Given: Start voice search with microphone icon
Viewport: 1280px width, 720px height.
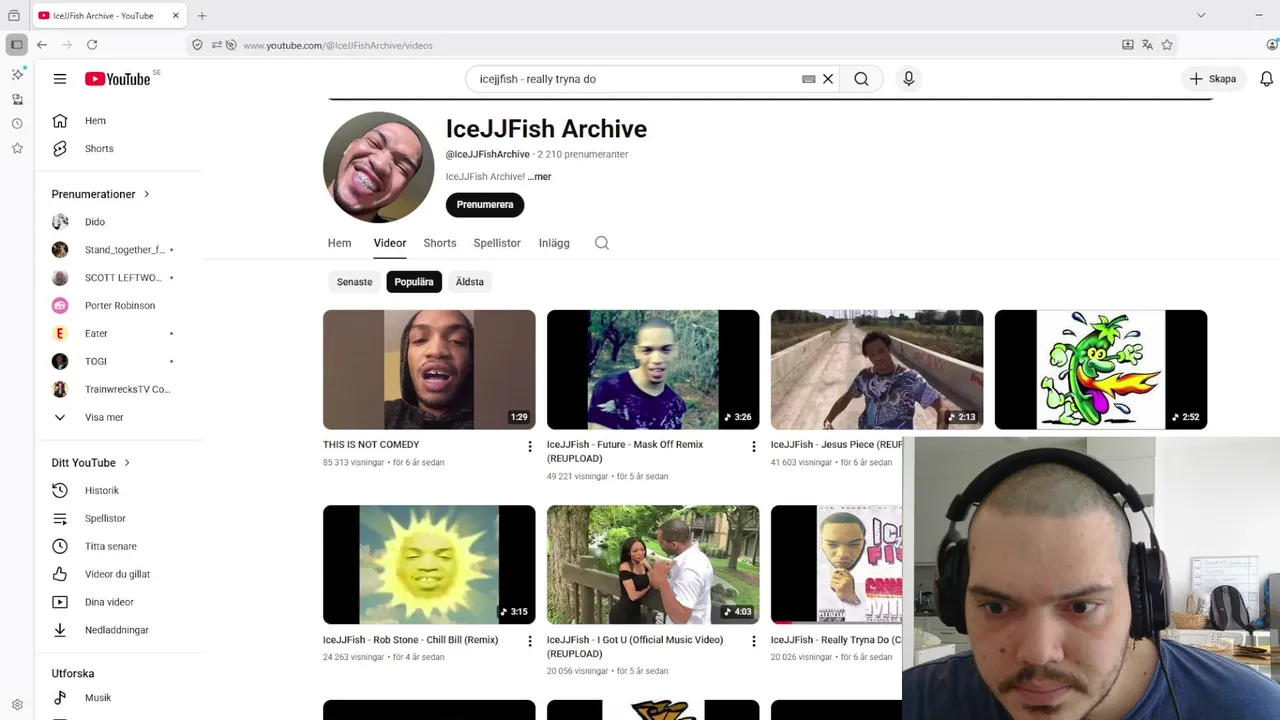Looking at the screenshot, I should (908, 79).
